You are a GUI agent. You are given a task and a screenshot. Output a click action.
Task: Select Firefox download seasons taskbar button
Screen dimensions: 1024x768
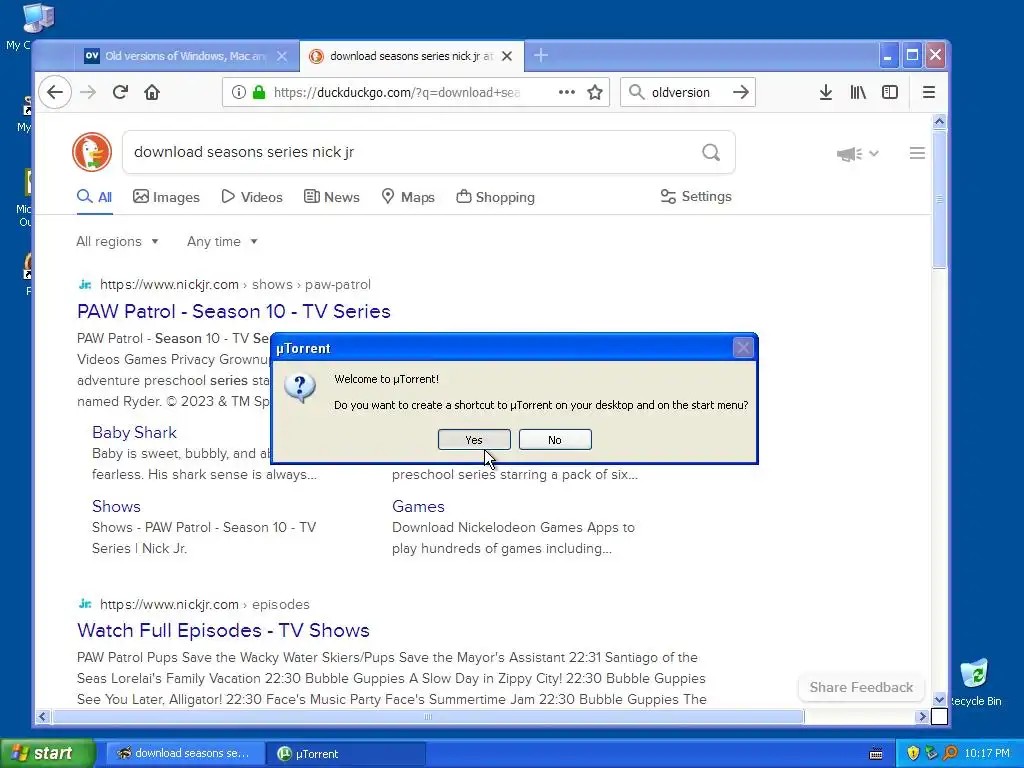[x=184, y=754]
